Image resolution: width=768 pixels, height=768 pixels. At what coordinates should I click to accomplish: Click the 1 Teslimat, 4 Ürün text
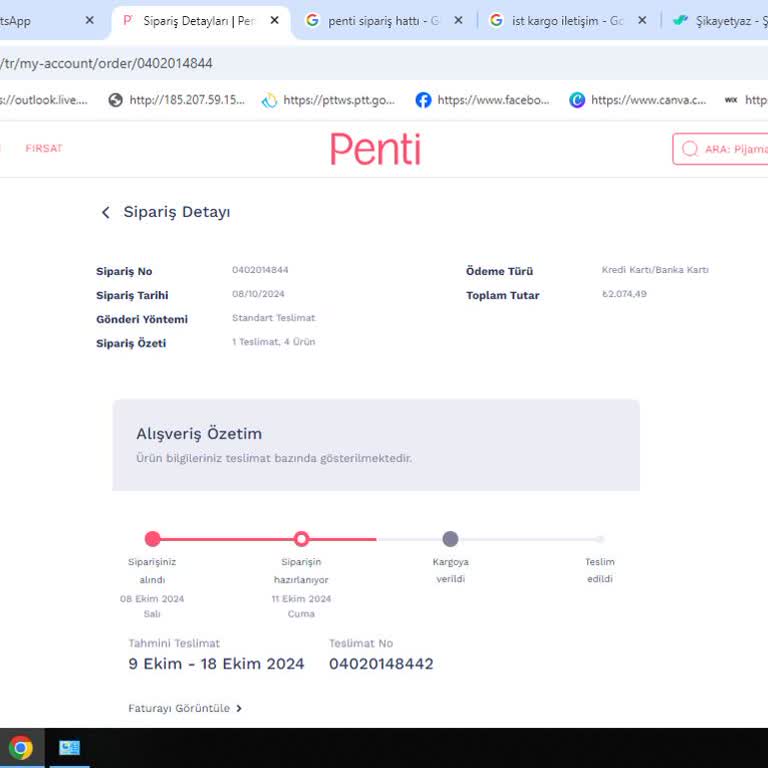click(273, 342)
